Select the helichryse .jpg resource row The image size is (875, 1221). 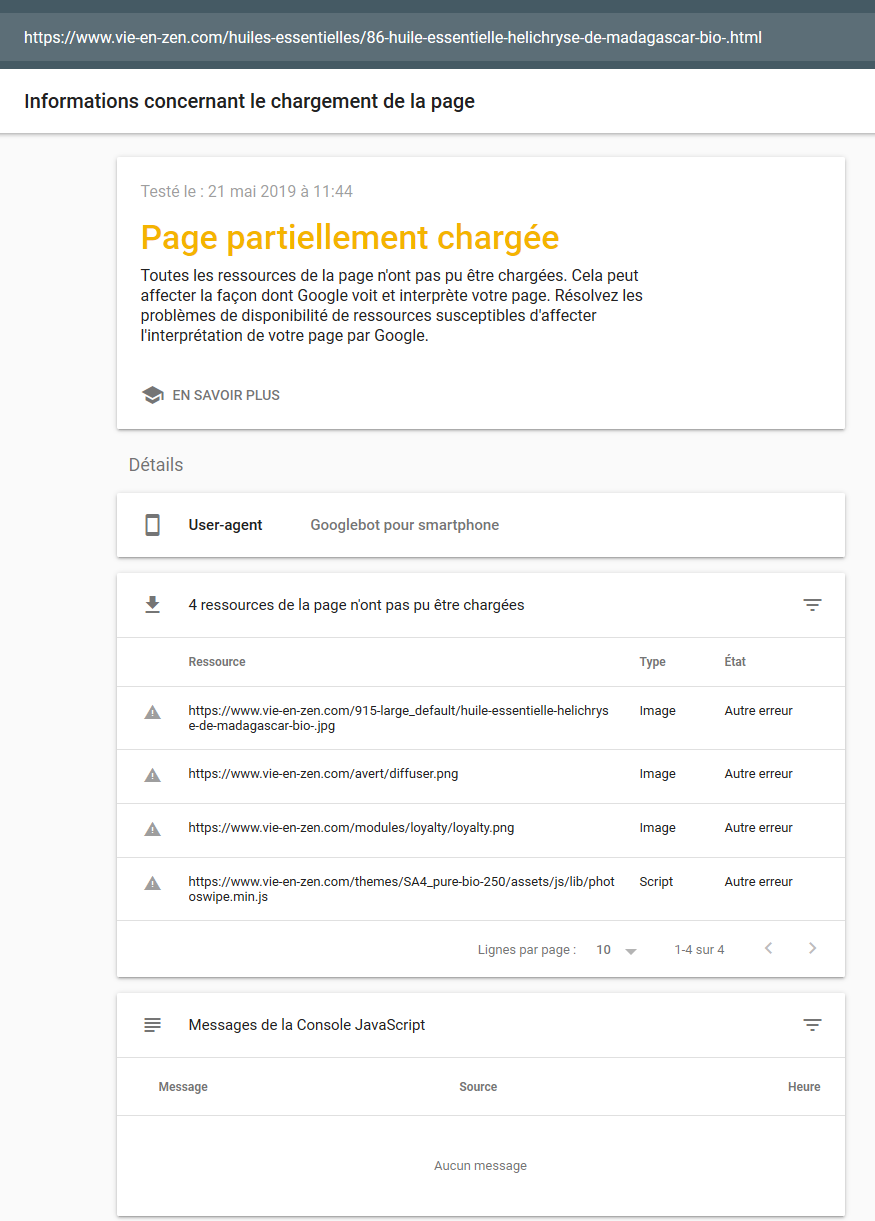point(398,718)
